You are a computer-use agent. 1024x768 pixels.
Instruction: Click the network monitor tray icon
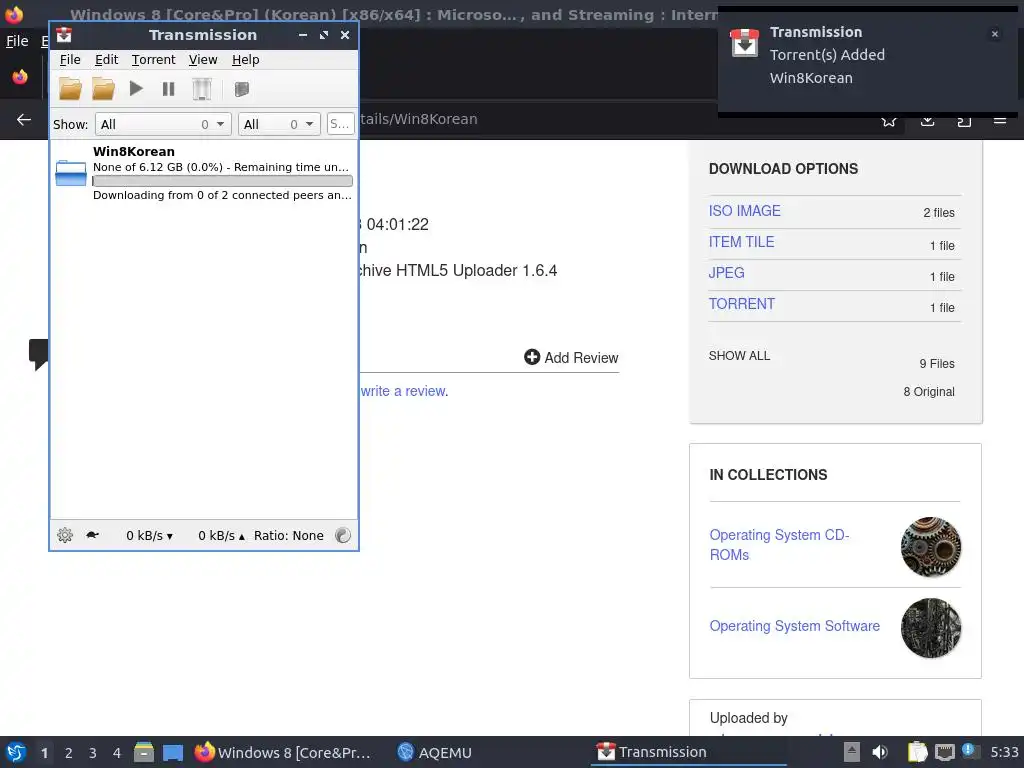point(944,752)
